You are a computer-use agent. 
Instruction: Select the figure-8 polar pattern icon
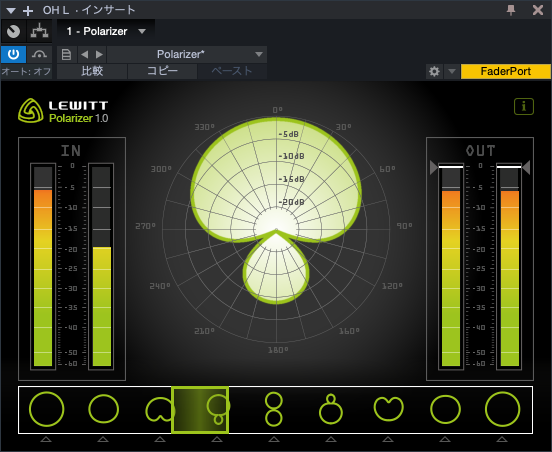pos(274,409)
